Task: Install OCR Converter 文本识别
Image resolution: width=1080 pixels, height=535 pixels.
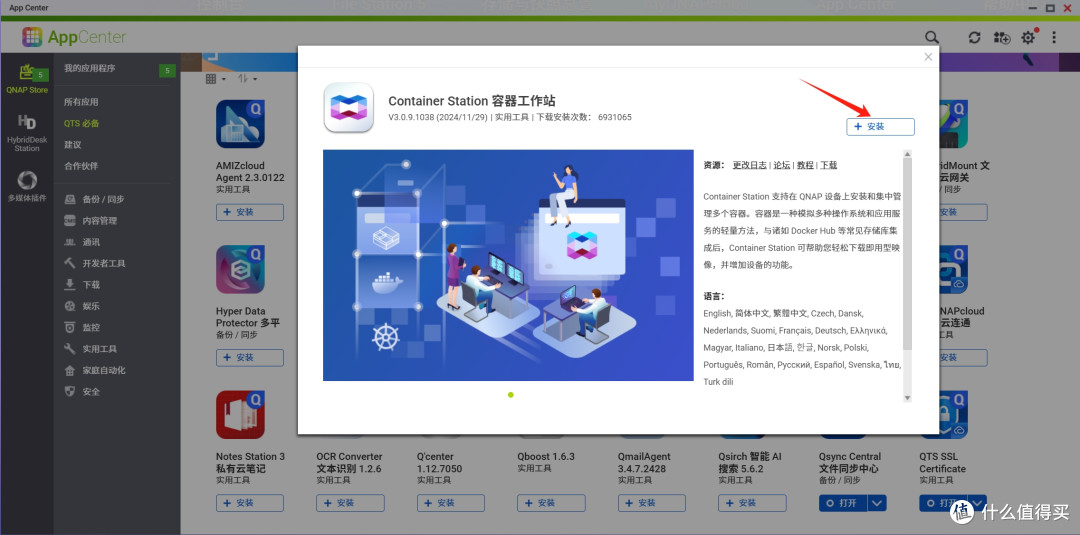Action: click(351, 503)
